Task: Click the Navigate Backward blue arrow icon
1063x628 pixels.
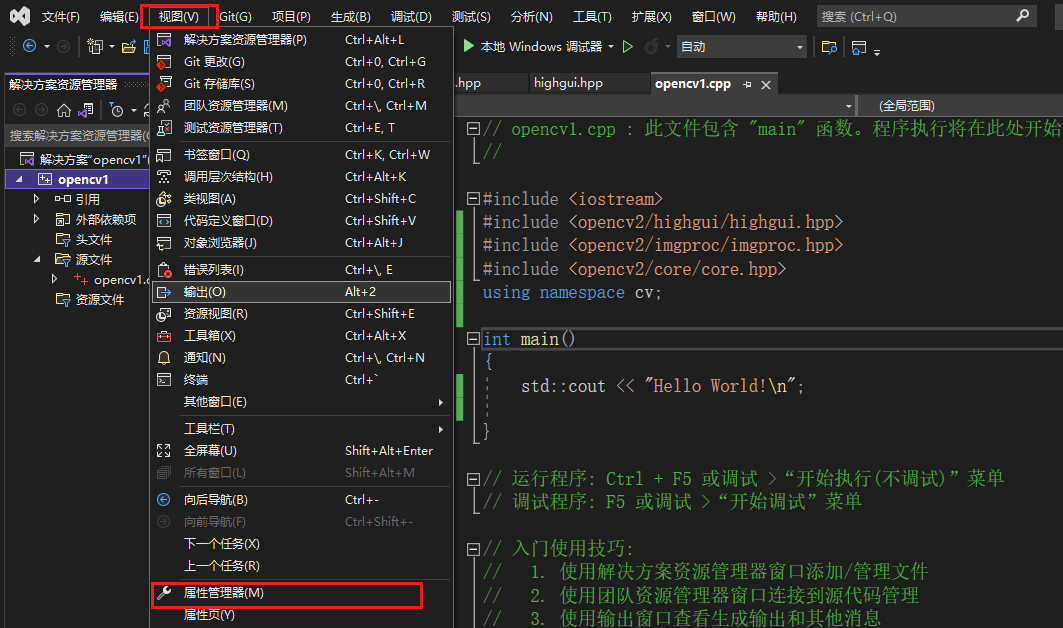Action: [29, 46]
